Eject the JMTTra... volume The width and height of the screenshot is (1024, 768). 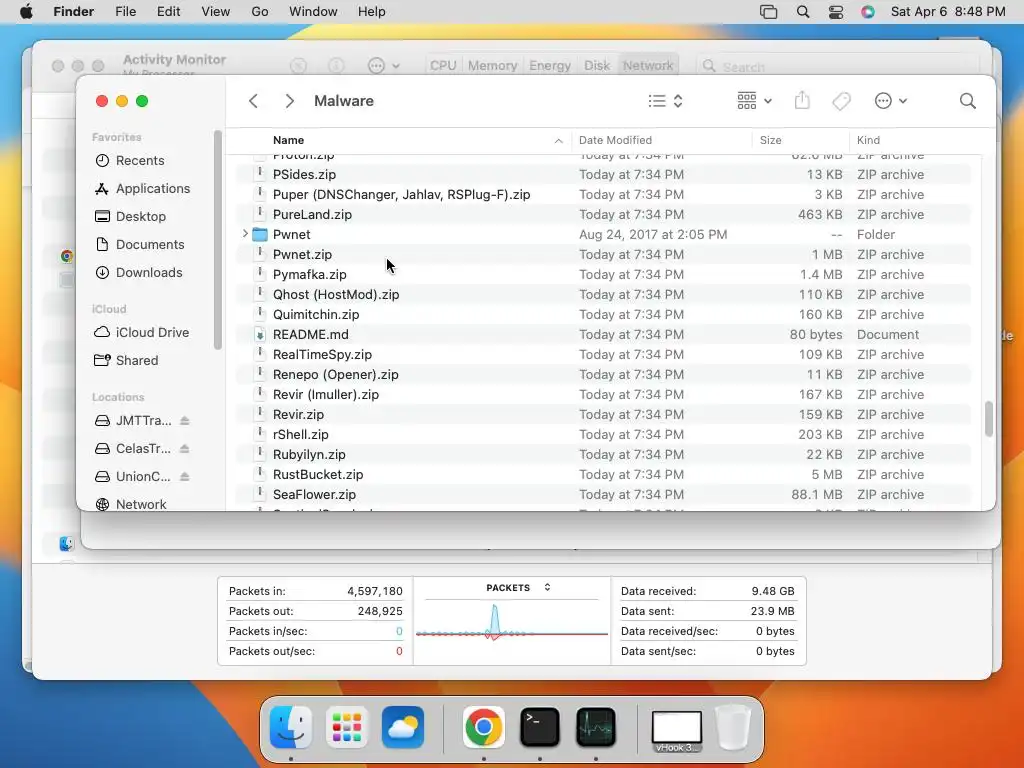pos(185,421)
